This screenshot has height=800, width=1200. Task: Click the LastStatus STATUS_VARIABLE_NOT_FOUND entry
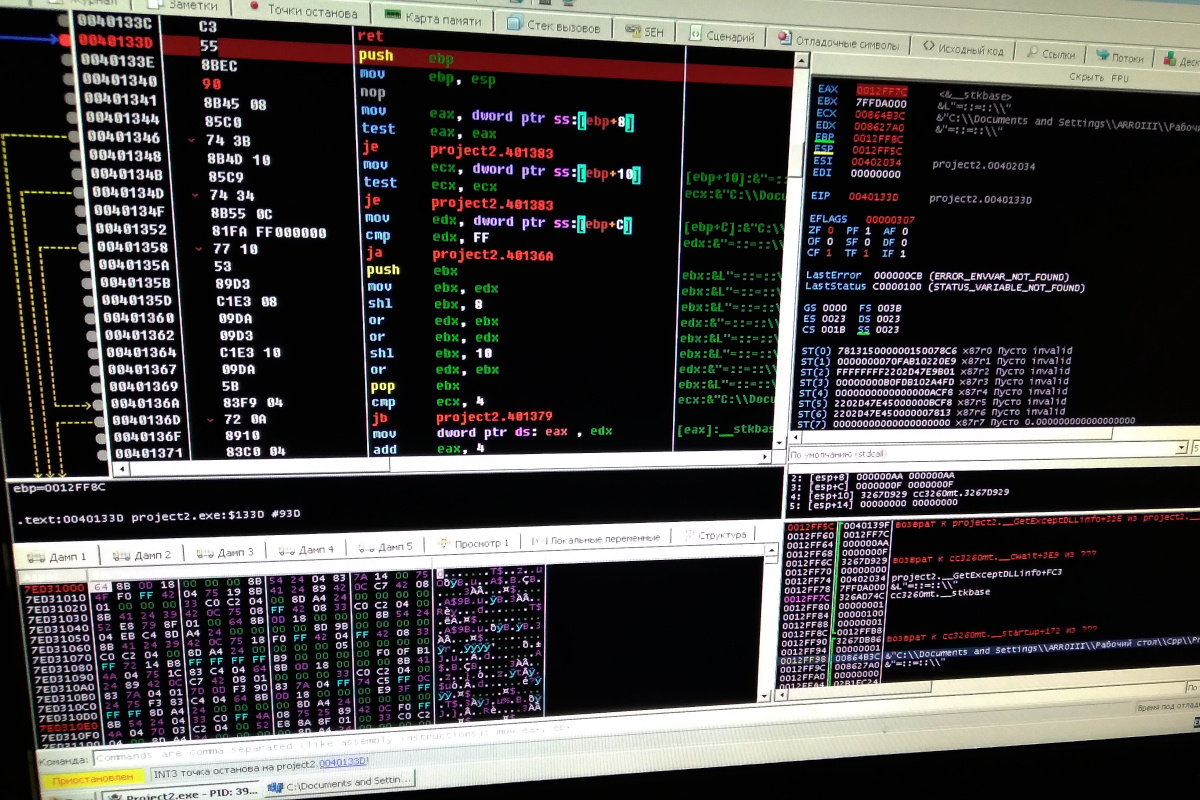(945, 287)
